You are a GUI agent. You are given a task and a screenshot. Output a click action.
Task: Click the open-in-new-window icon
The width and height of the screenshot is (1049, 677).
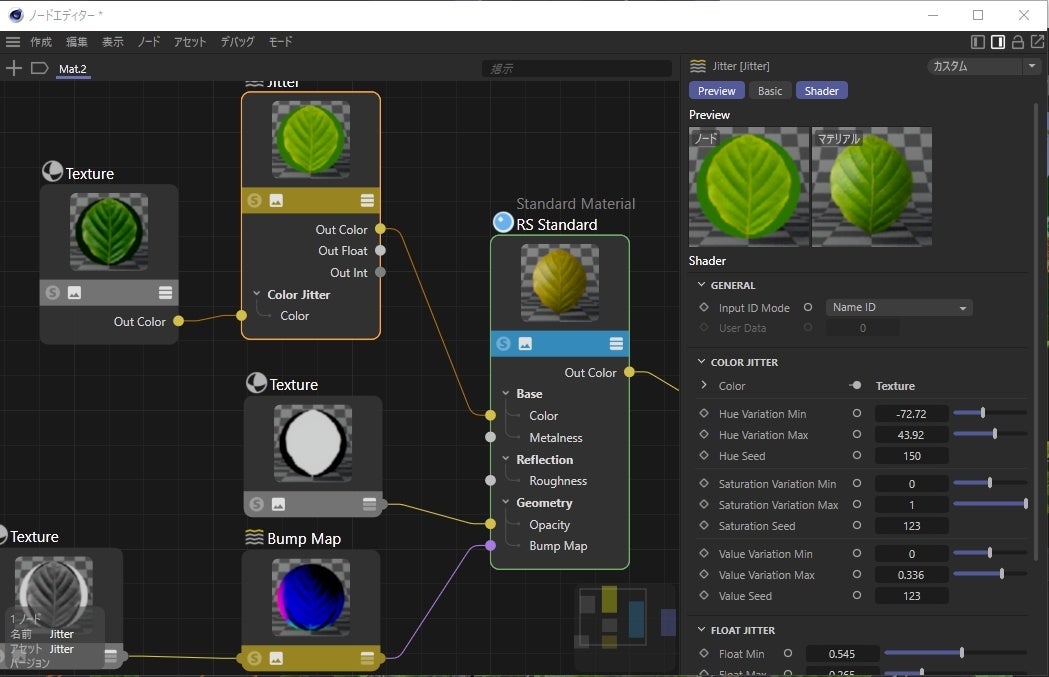click(1037, 42)
